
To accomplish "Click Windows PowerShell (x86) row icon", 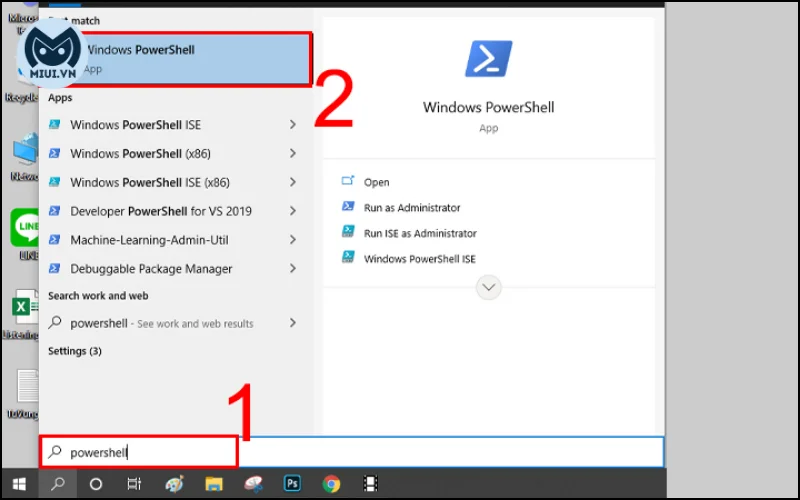I will click(55, 153).
